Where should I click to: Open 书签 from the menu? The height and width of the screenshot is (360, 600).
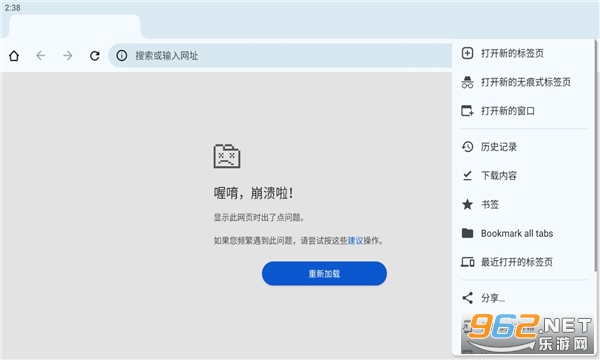pos(523,204)
